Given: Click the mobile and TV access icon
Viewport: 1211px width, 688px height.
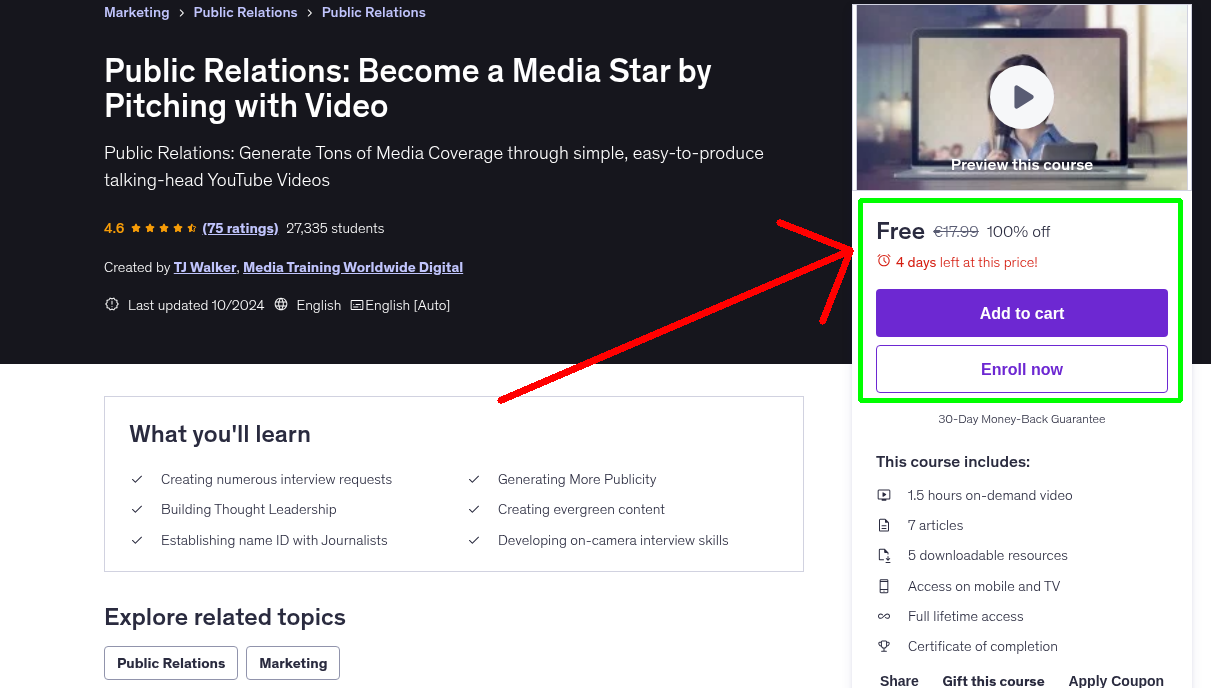Looking at the screenshot, I should point(884,586).
